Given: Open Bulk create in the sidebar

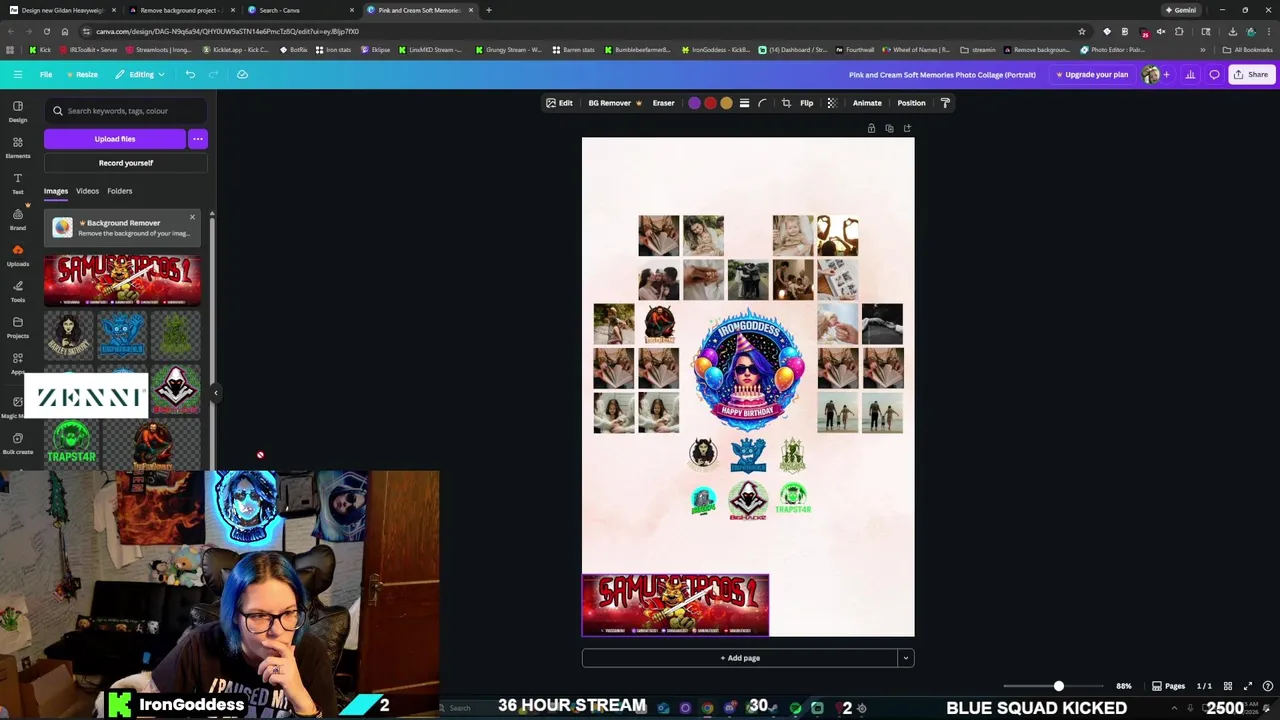Looking at the screenshot, I should point(18,443).
